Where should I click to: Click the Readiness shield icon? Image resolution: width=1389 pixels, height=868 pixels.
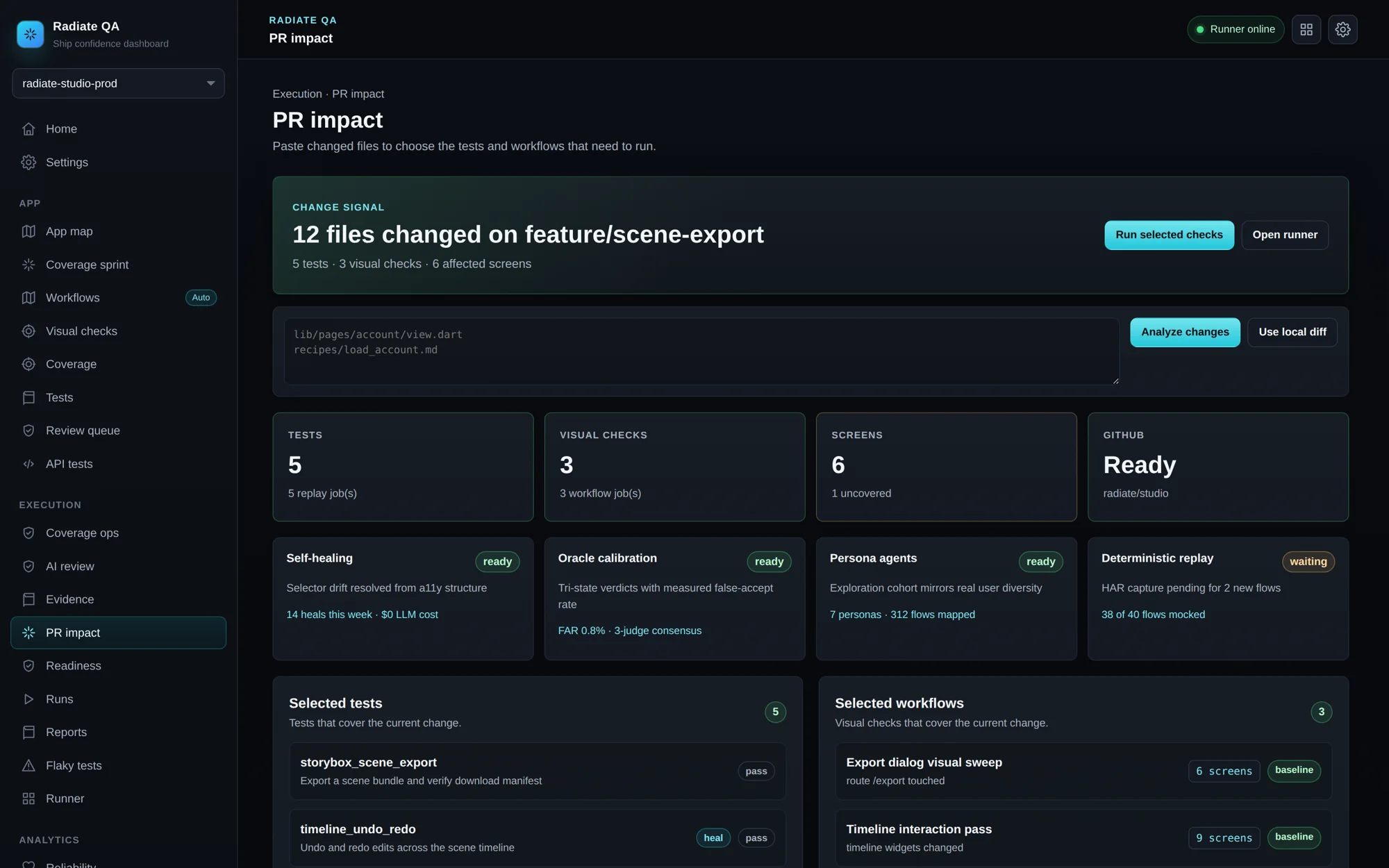(28, 666)
